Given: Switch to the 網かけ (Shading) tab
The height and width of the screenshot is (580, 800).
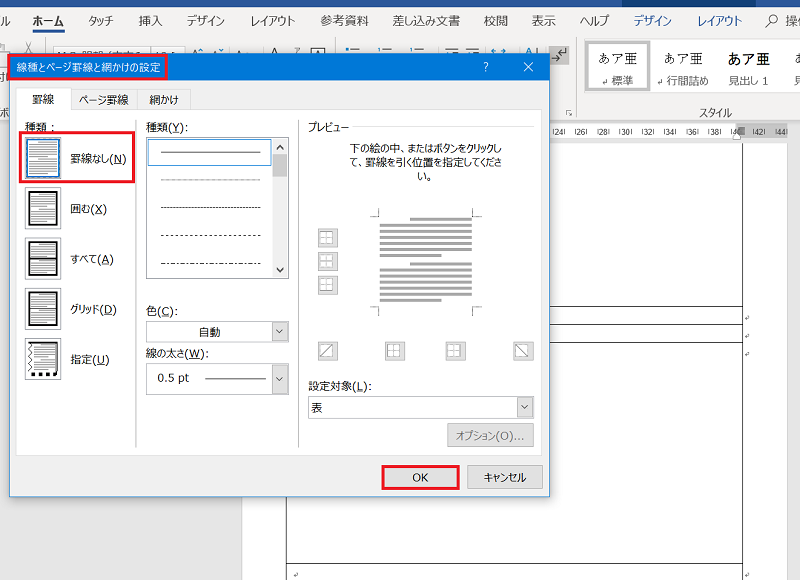Looking at the screenshot, I should point(163,99).
